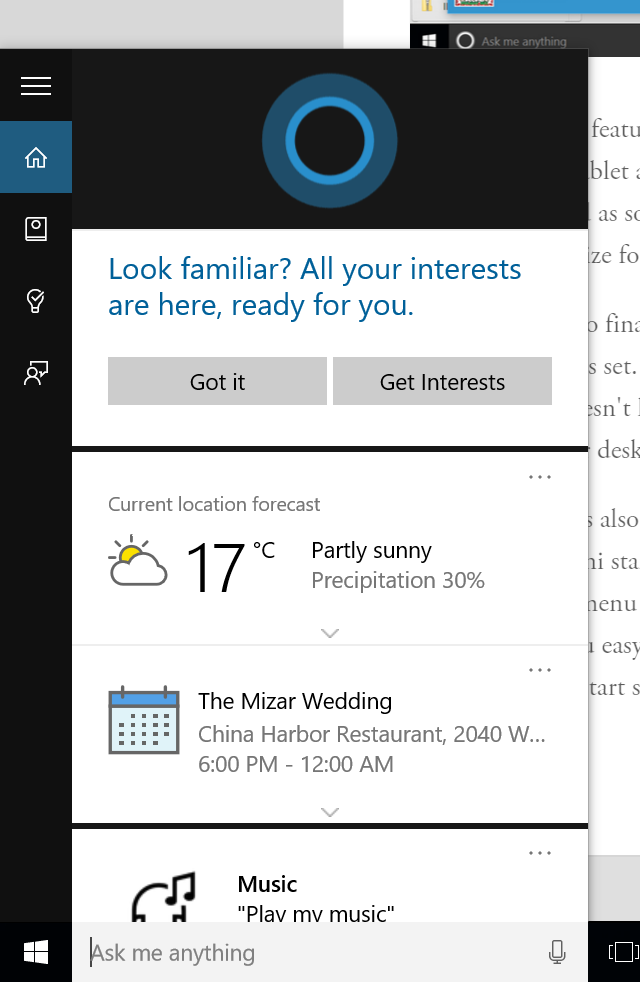Select the Home icon in Cortana sidebar
Viewport: 640px width, 982px height.
[36, 157]
